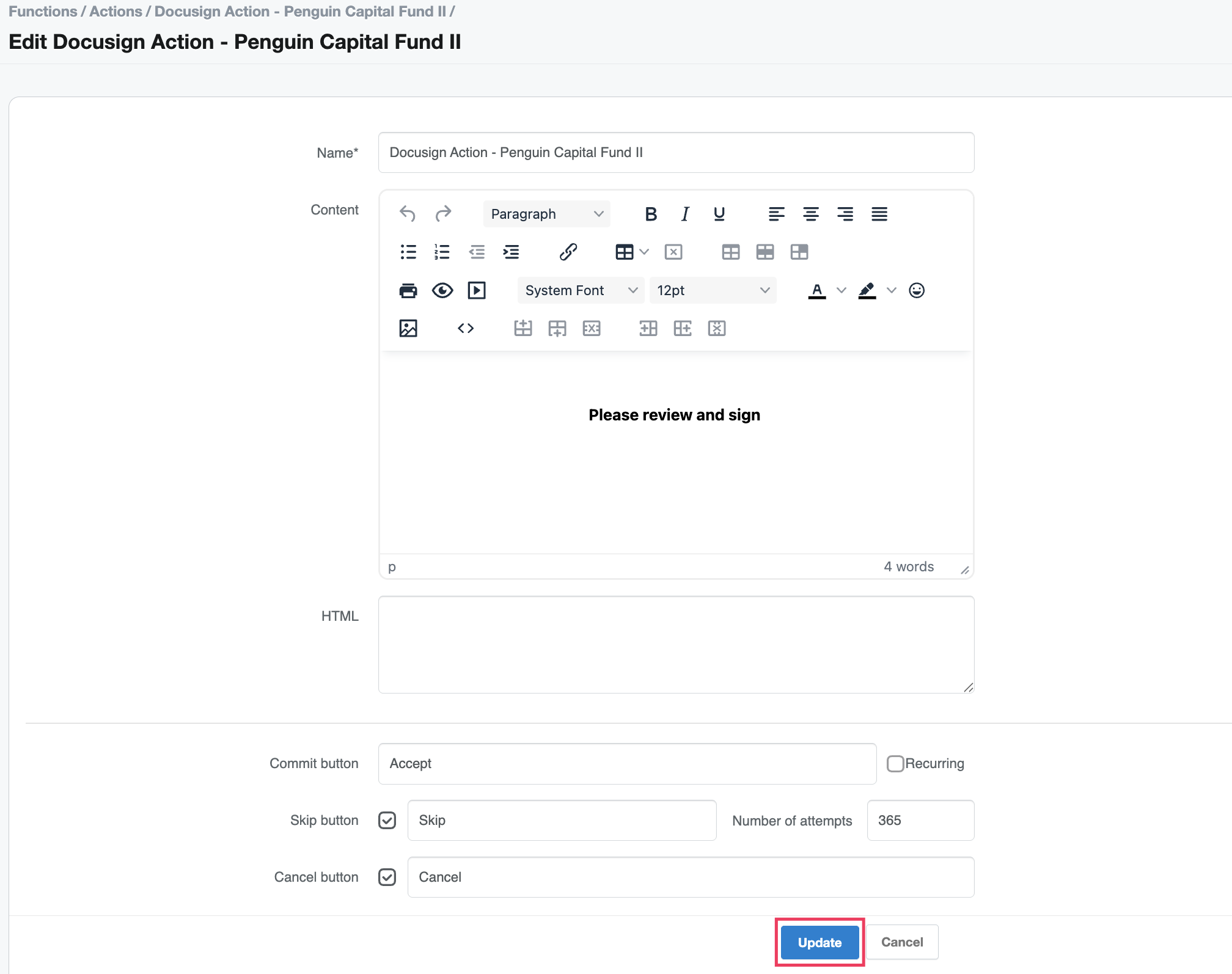
Task: Click the Insert image icon
Action: tap(408, 328)
